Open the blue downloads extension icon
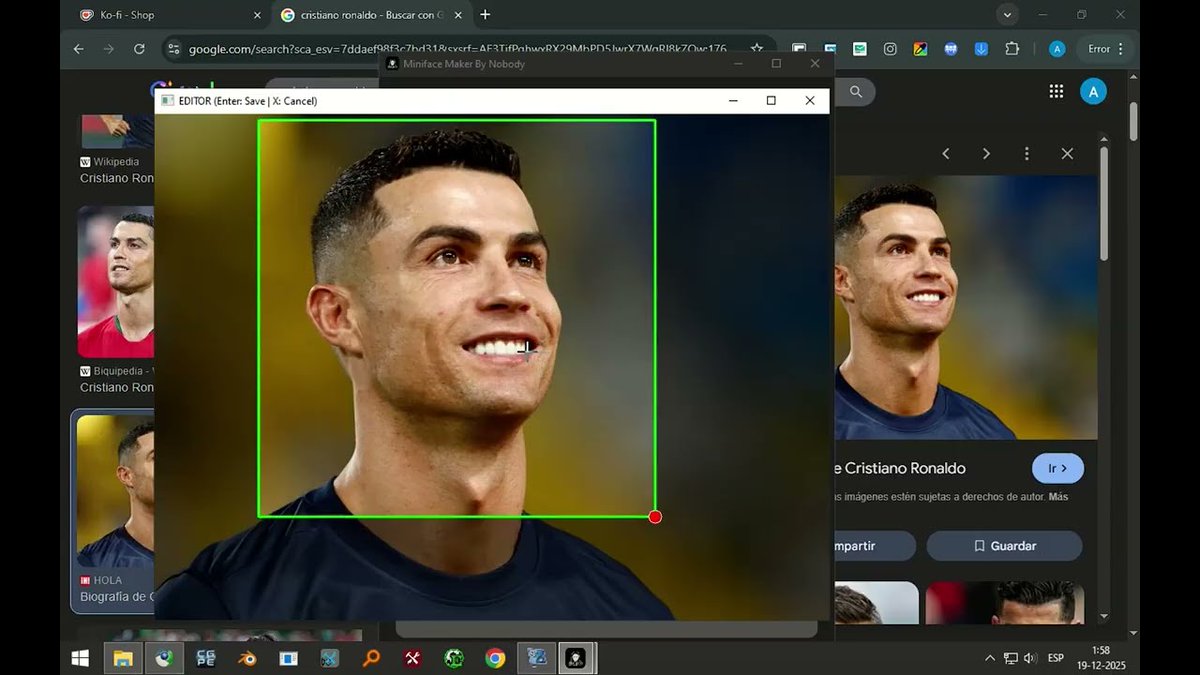The image size is (1200, 675). click(x=982, y=48)
